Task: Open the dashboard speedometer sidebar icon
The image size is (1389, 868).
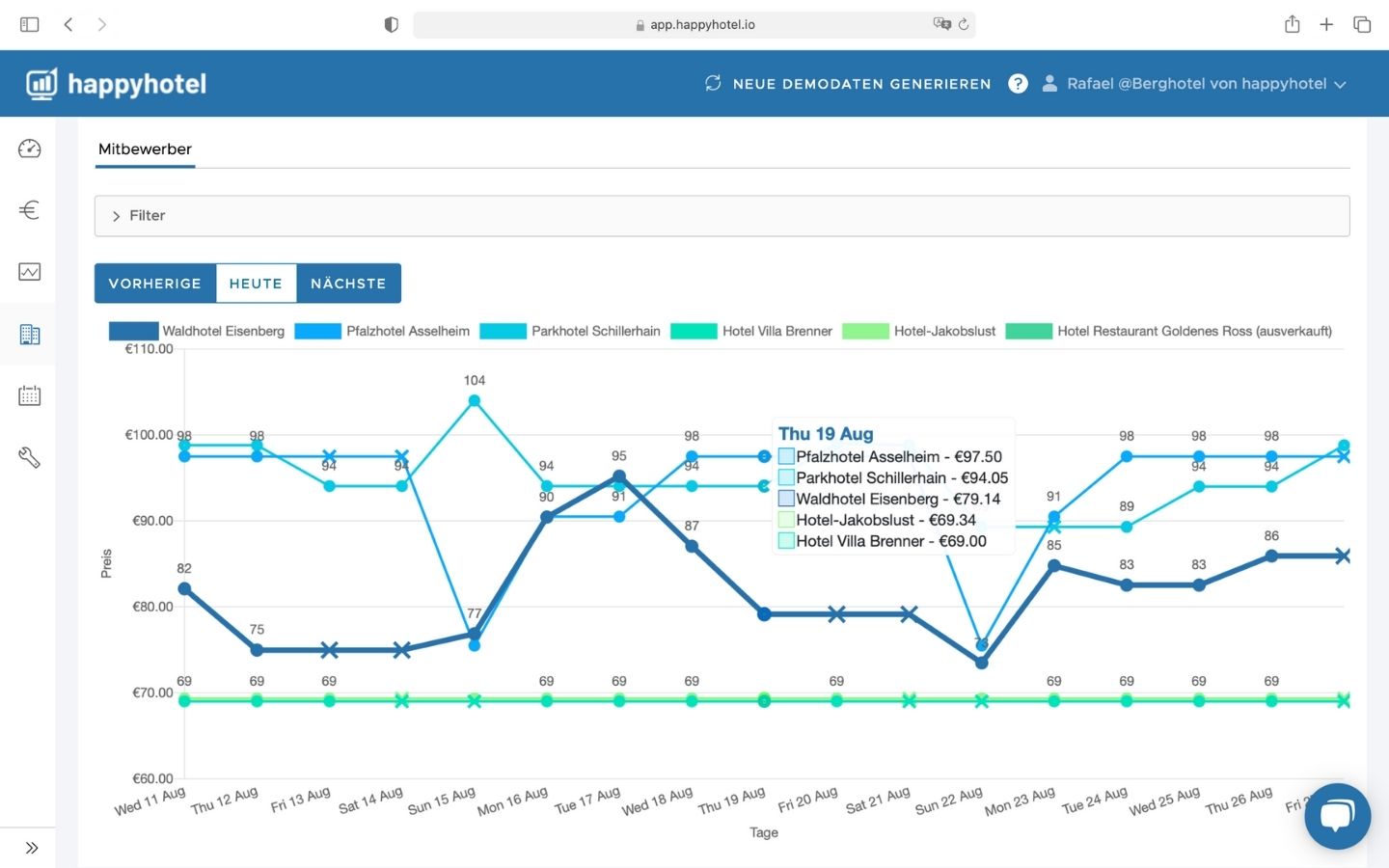Action: (x=29, y=149)
